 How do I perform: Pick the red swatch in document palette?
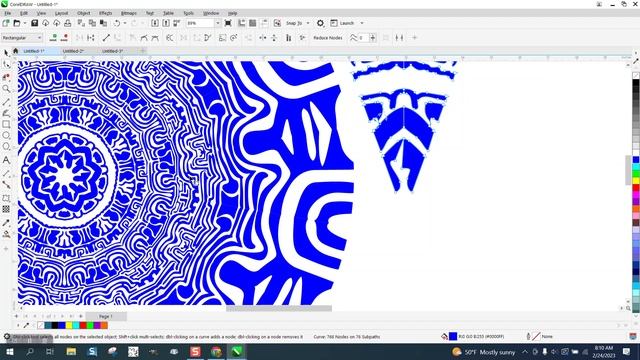pos(83,325)
